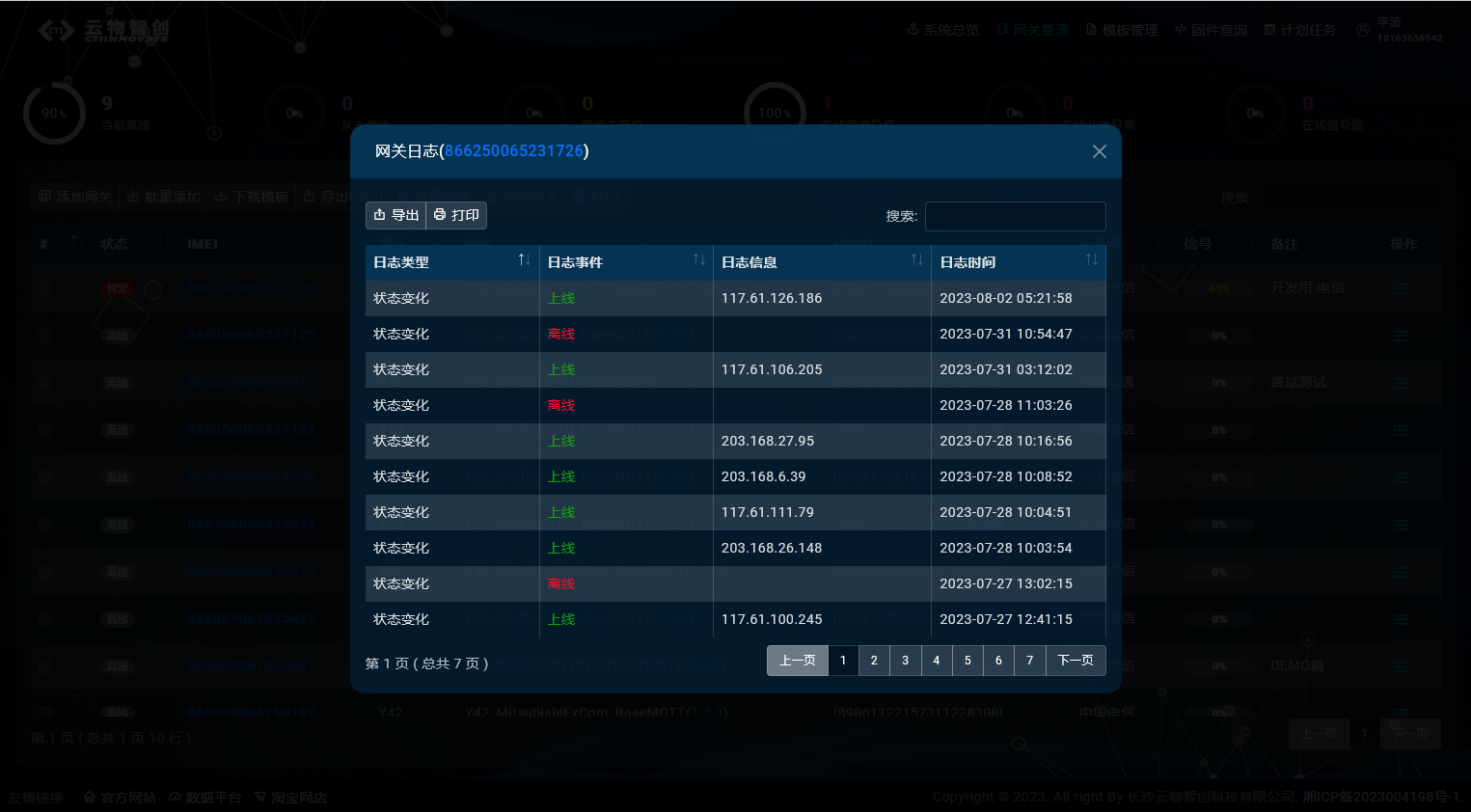Select page 1 in the log pagination

coord(843,661)
